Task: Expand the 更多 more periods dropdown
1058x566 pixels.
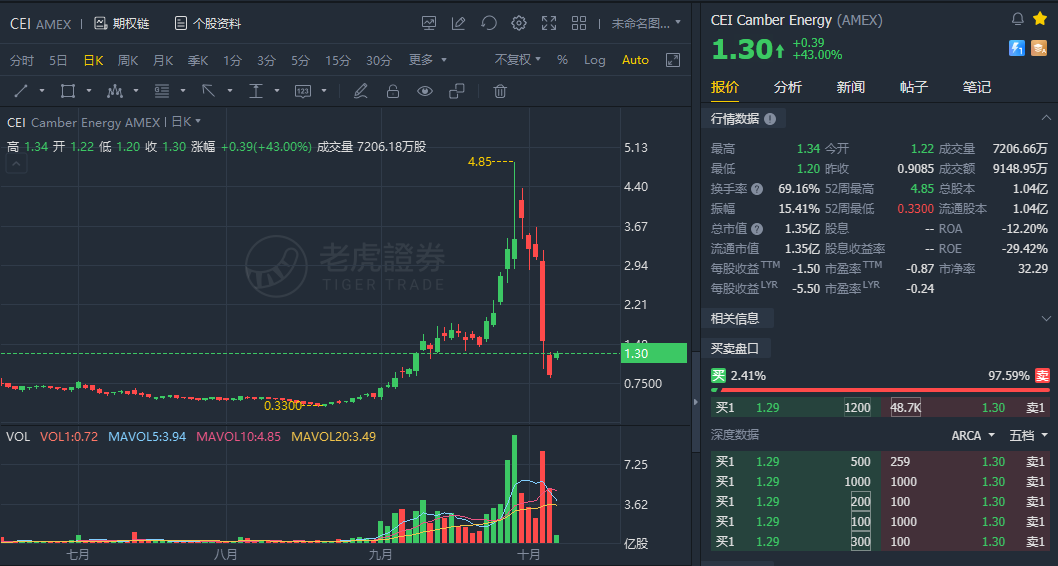Action: [x=427, y=60]
